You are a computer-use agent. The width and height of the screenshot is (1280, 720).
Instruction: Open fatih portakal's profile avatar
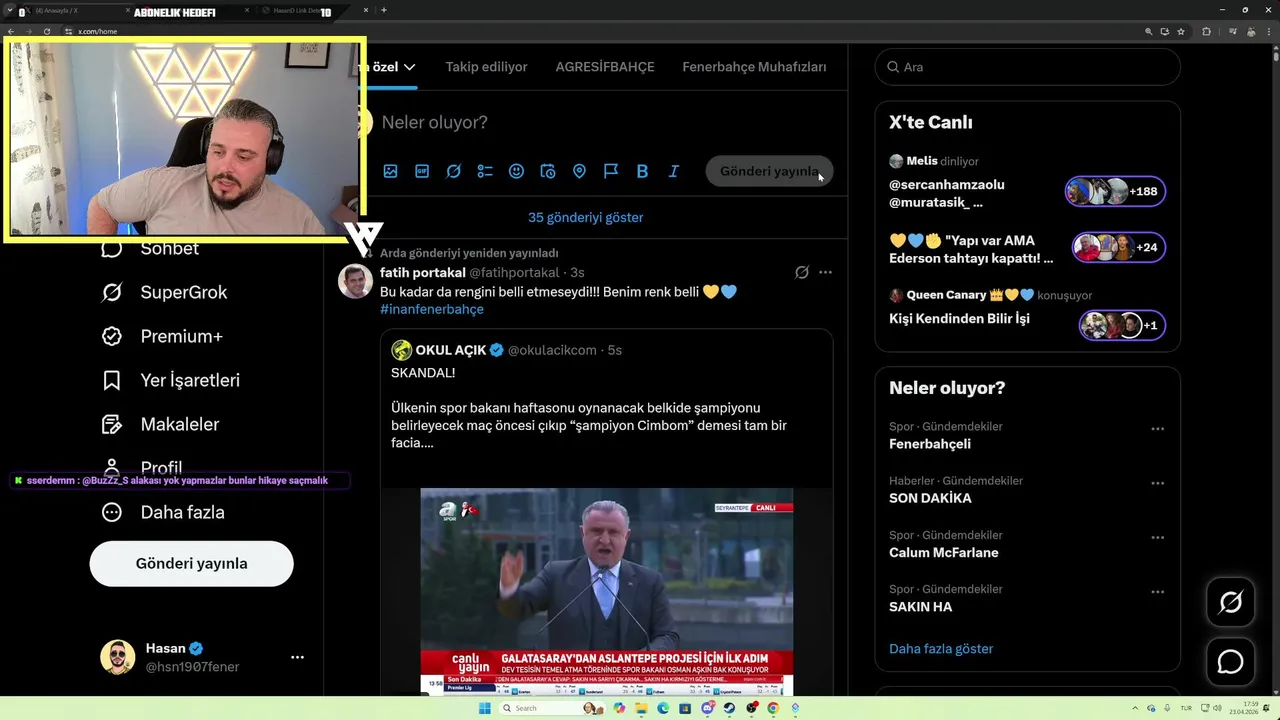tap(355, 281)
